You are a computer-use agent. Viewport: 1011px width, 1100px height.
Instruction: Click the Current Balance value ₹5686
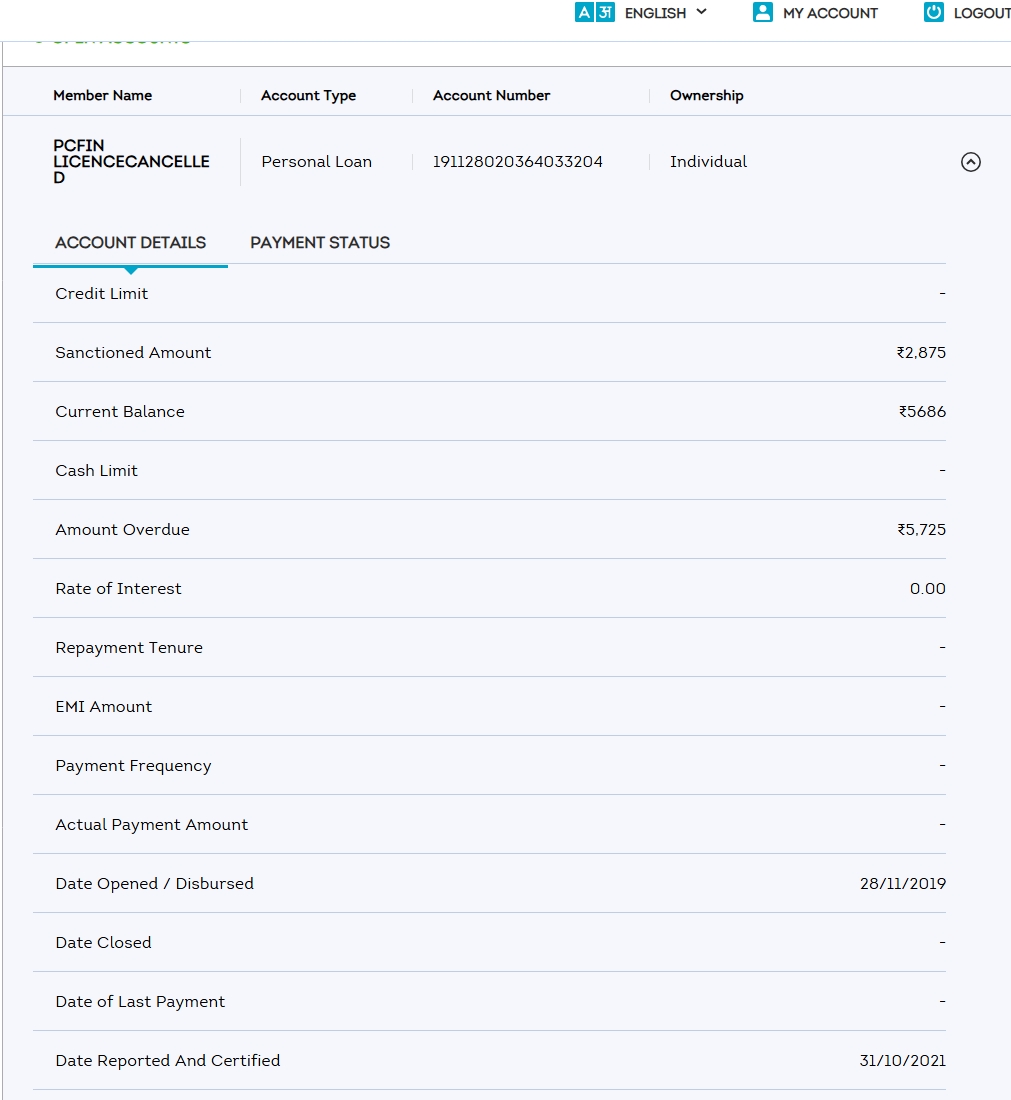tap(921, 412)
